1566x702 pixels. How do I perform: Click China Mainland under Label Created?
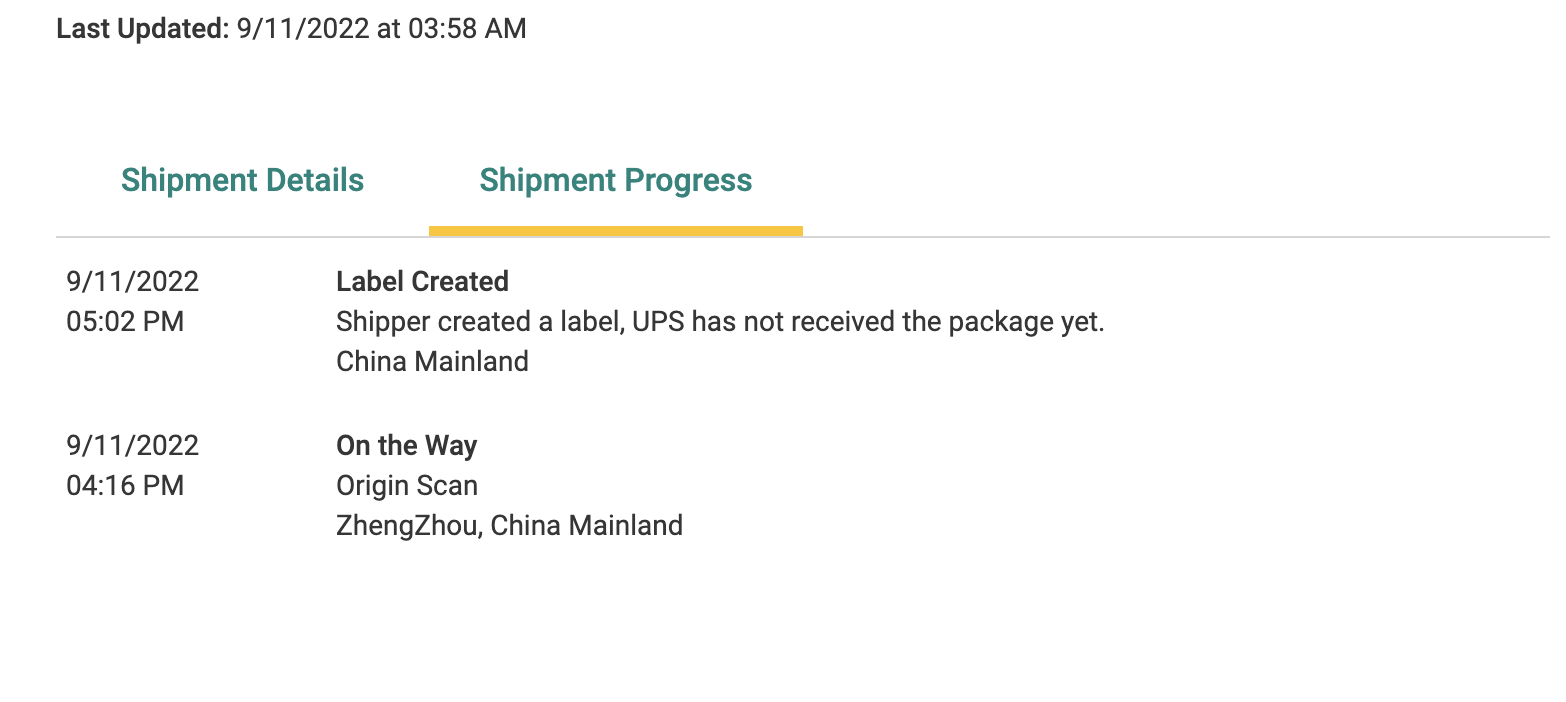[x=432, y=361]
